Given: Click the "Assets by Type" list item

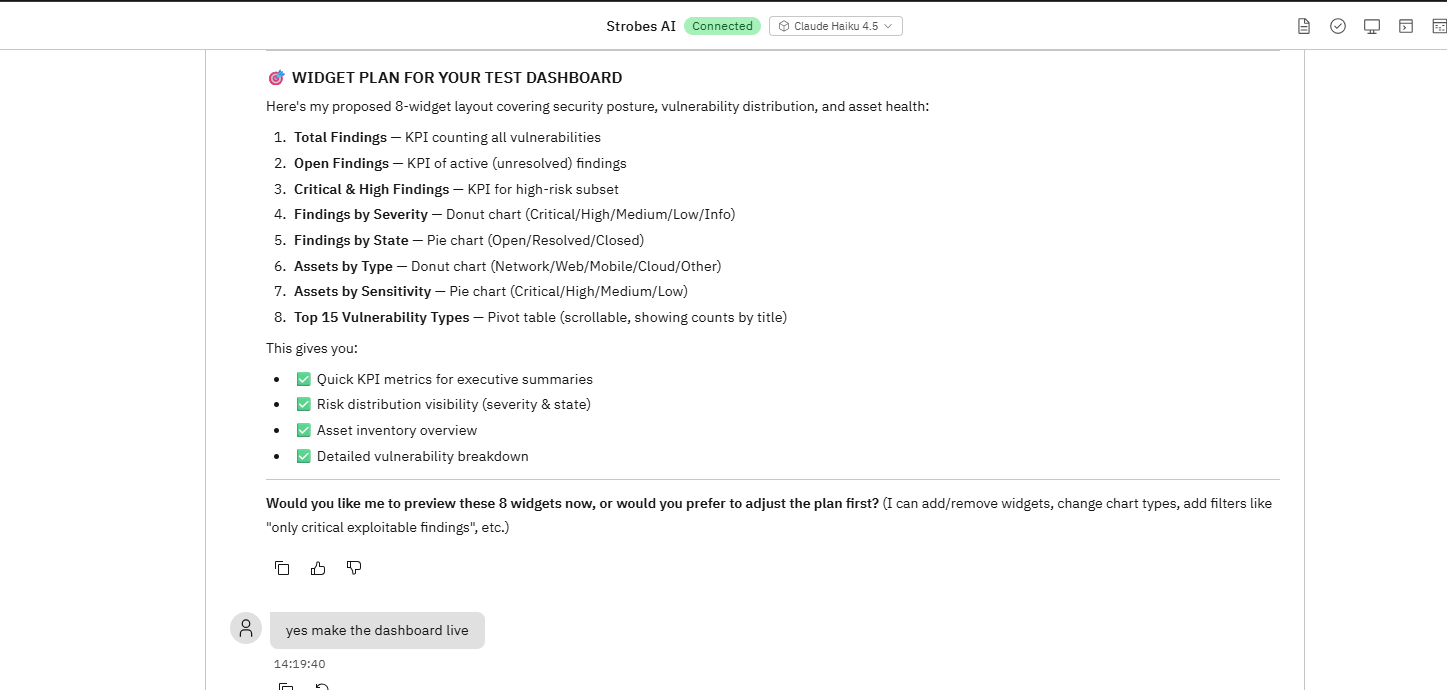Looking at the screenshot, I should (x=507, y=266).
